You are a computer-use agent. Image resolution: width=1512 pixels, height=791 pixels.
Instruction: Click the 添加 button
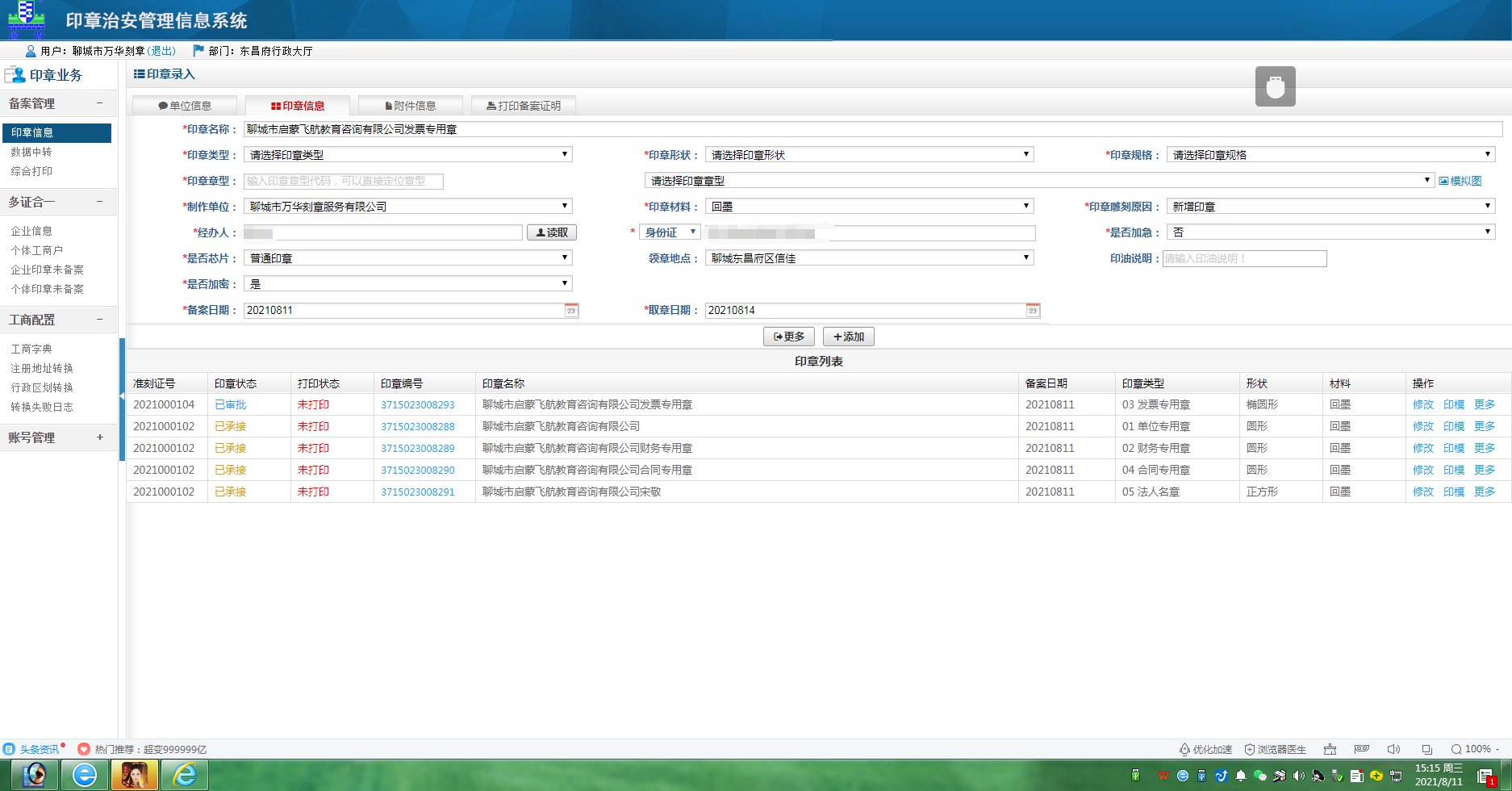[x=848, y=337]
